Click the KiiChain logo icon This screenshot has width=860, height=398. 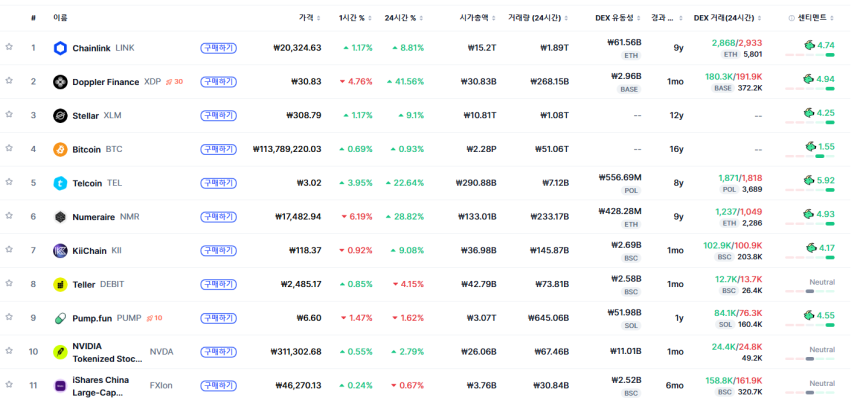[60, 251]
